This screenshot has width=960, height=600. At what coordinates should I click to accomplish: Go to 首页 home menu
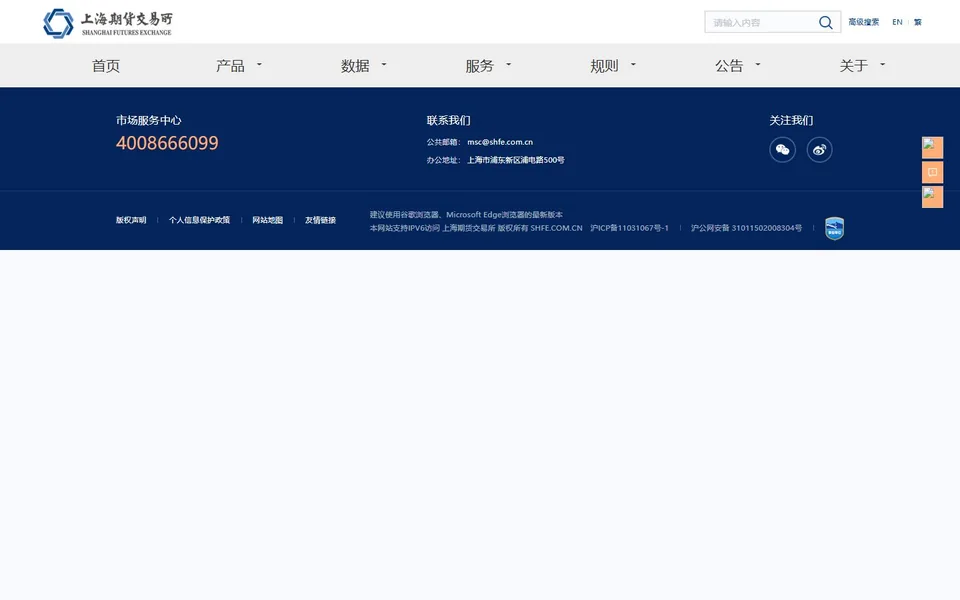pyautogui.click(x=106, y=66)
